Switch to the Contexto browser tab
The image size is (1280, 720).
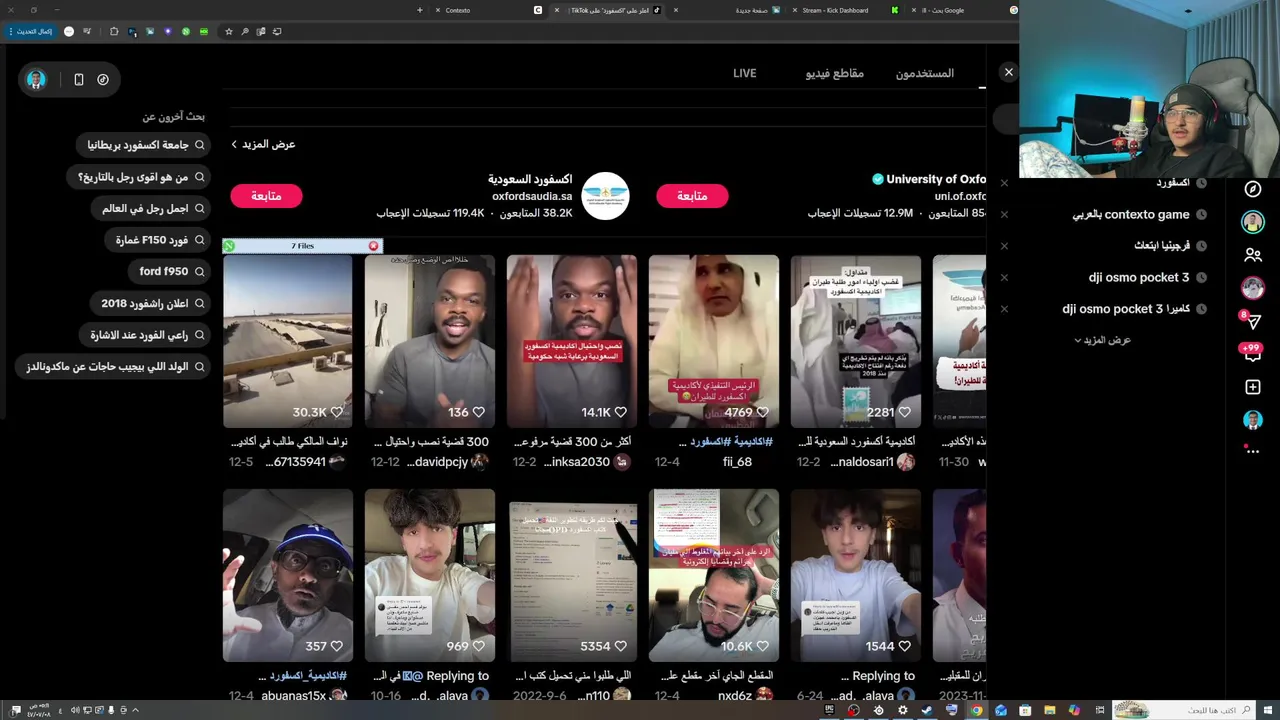[x=487, y=10]
